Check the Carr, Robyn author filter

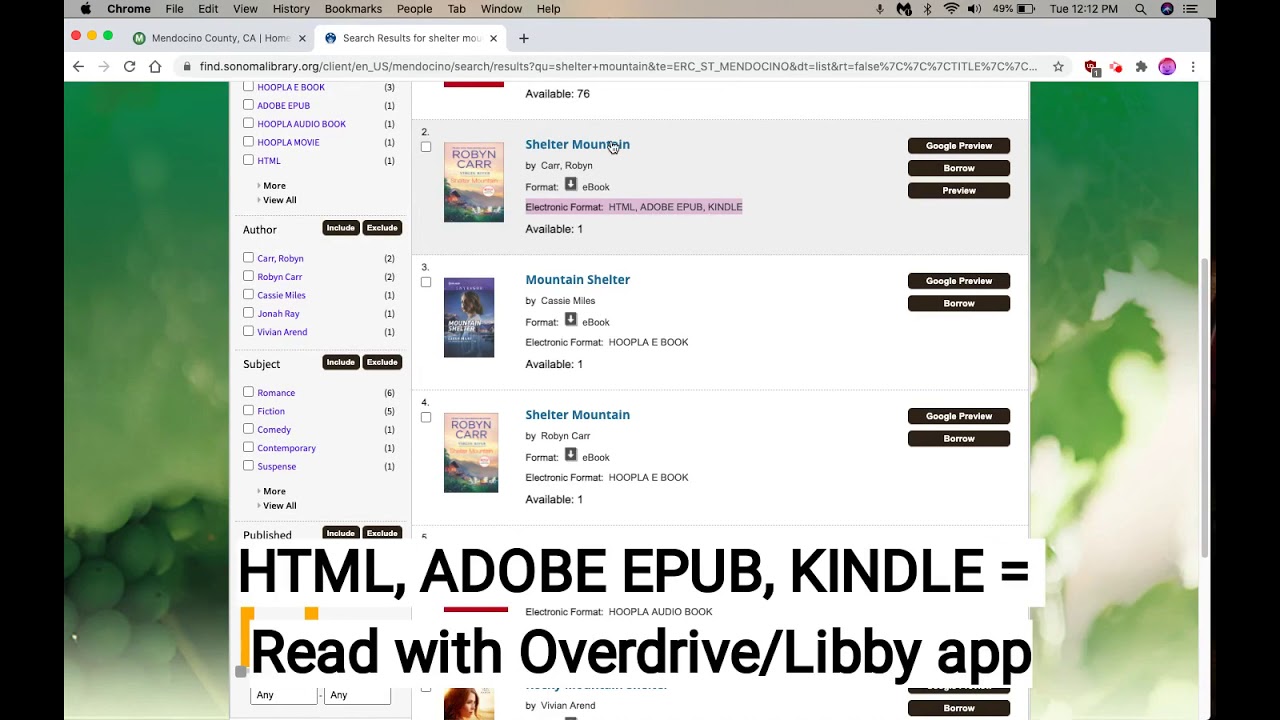[248, 258]
